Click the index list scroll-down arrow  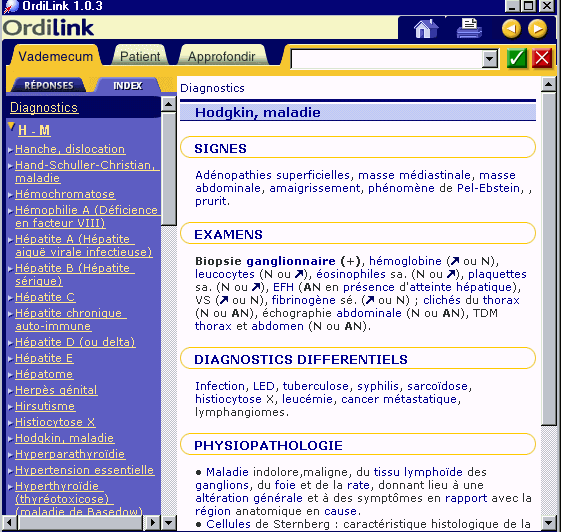pyautogui.click(x=168, y=523)
